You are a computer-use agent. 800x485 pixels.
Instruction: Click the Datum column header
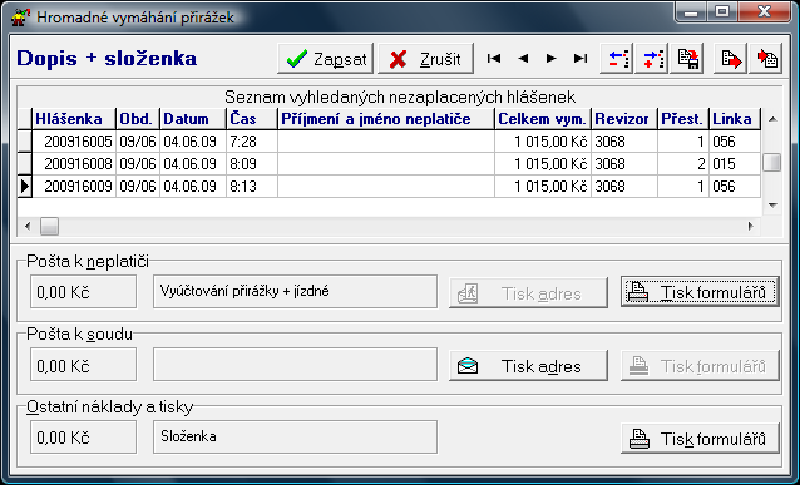pos(193,119)
